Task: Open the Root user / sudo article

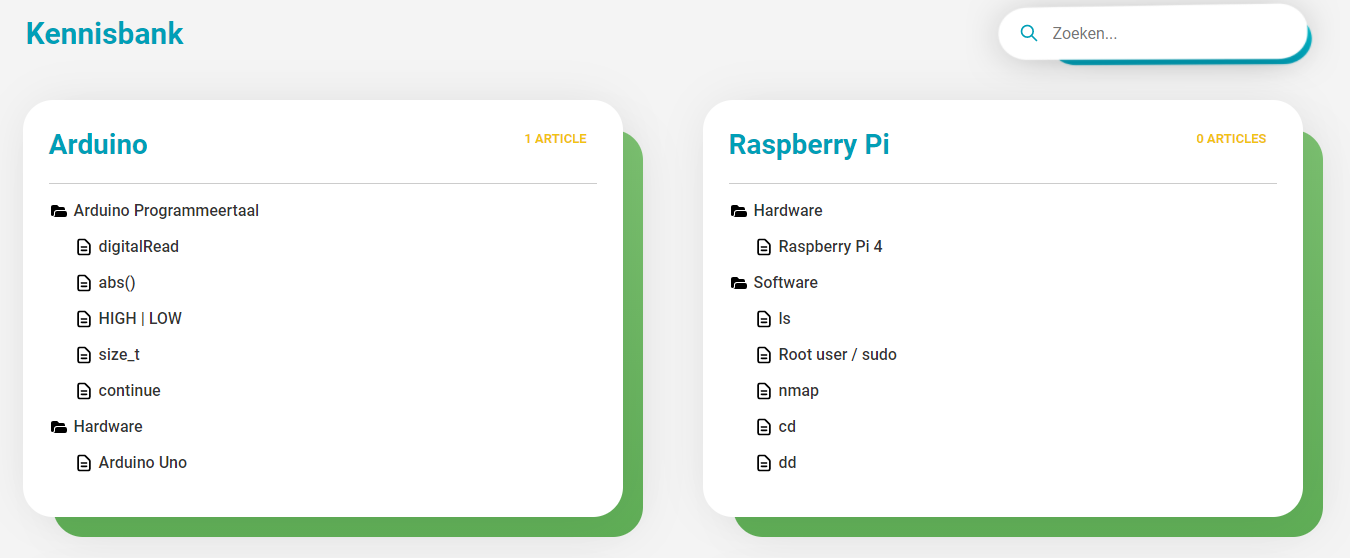Action: pyautogui.click(x=837, y=355)
